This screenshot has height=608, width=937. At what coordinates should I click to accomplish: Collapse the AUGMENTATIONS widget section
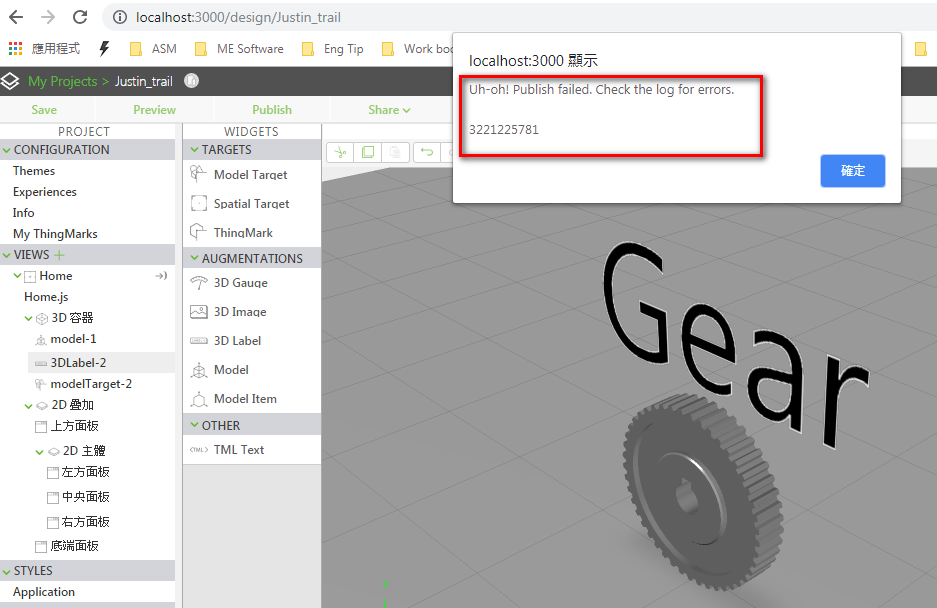tap(195, 257)
